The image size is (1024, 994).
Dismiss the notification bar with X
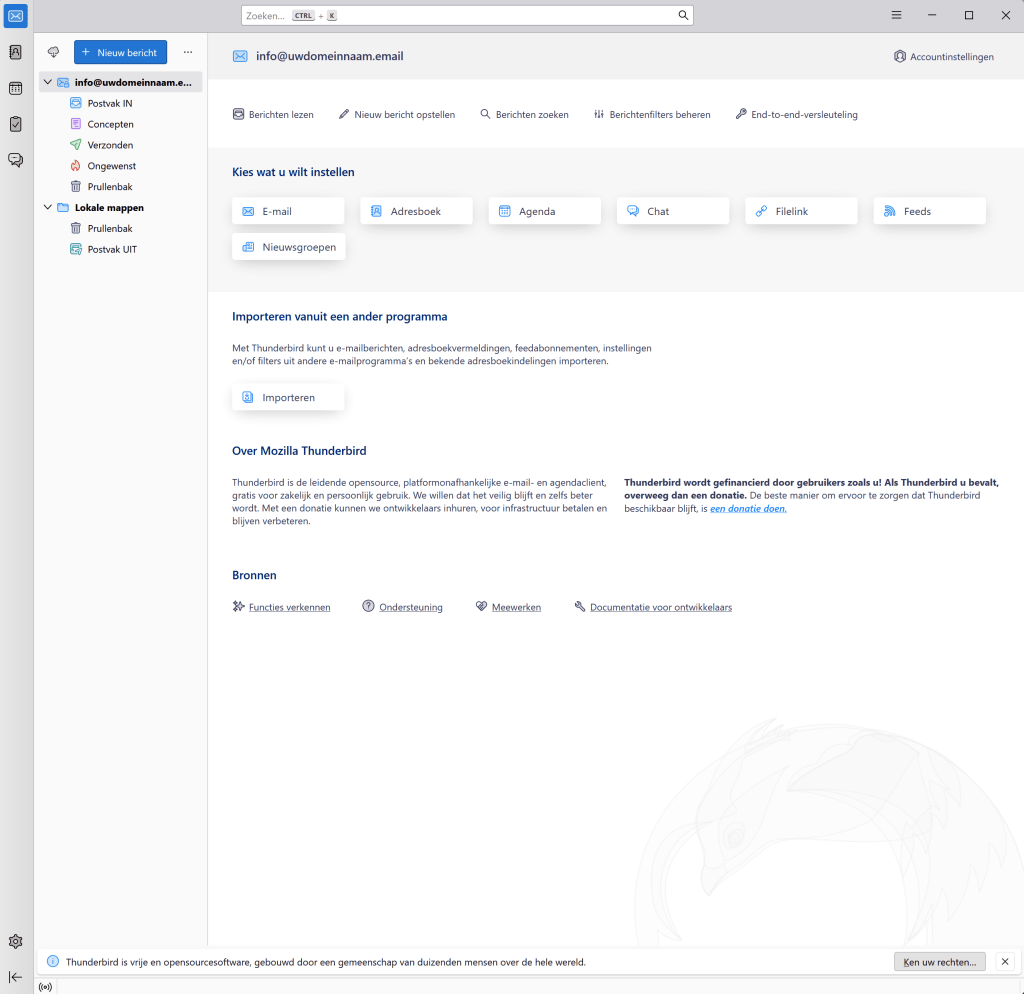tap(1005, 961)
